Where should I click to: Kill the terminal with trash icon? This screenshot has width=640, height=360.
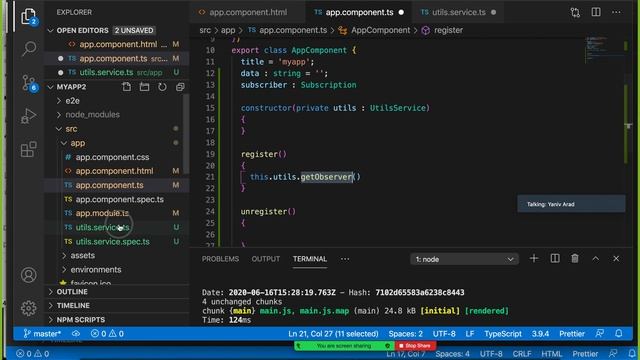[575, 258]
